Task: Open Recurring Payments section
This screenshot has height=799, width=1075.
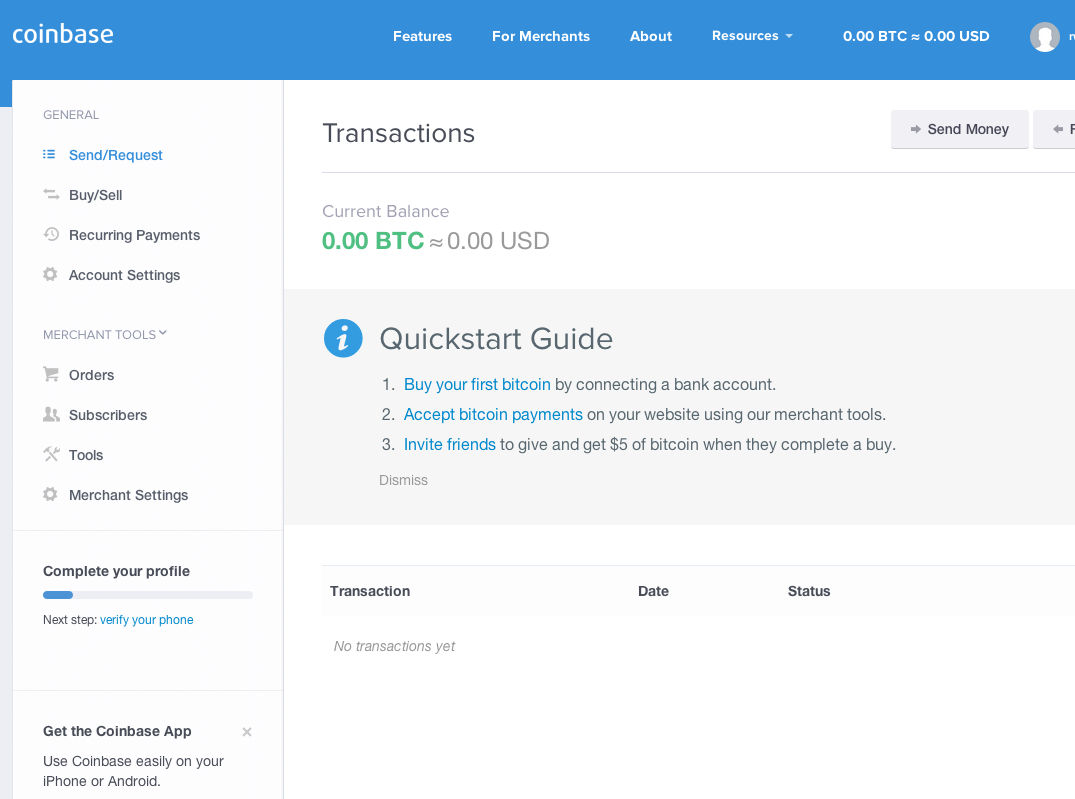Action: point(134,235)
